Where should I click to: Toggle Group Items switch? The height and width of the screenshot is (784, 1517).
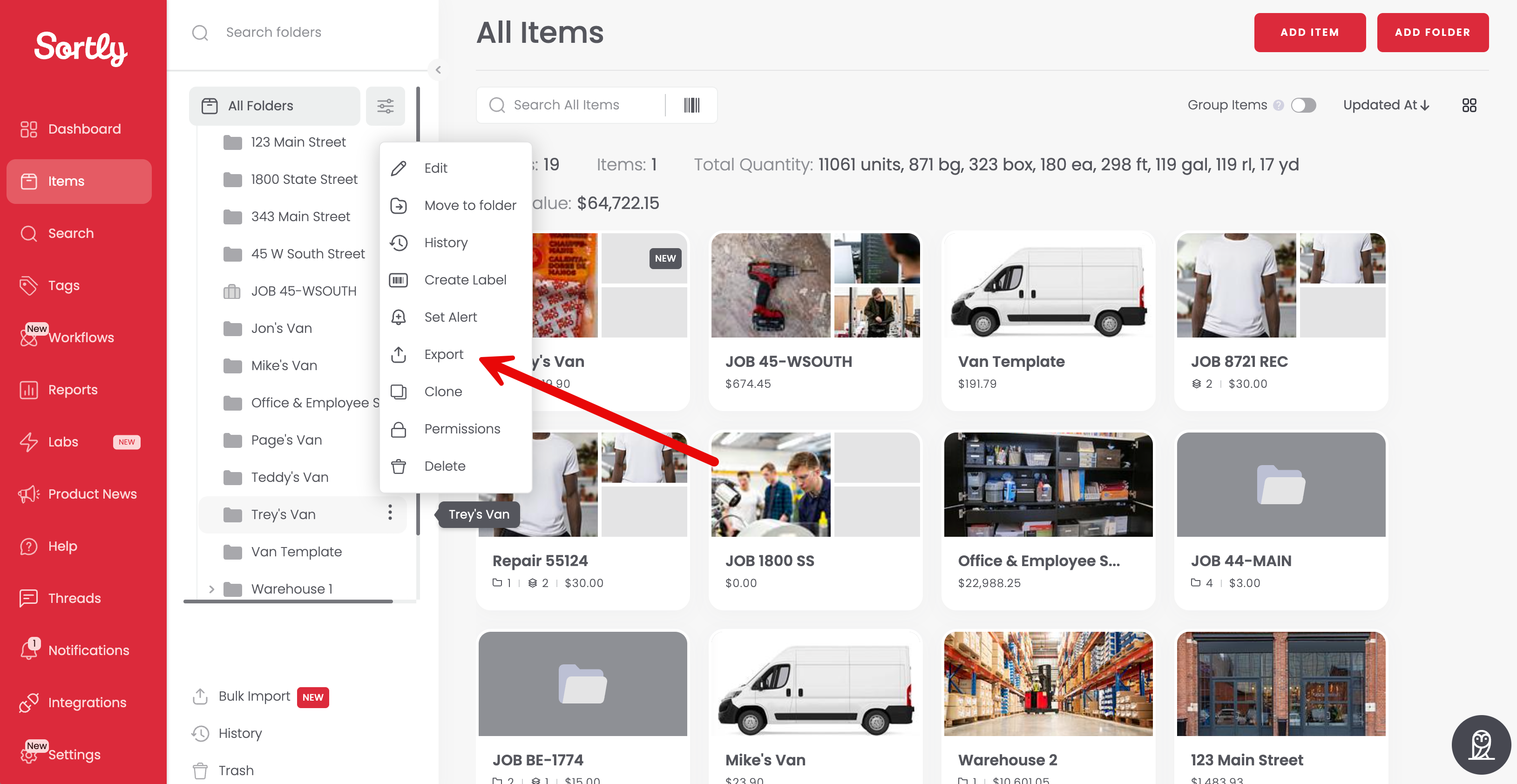(x=1303, y=105)
